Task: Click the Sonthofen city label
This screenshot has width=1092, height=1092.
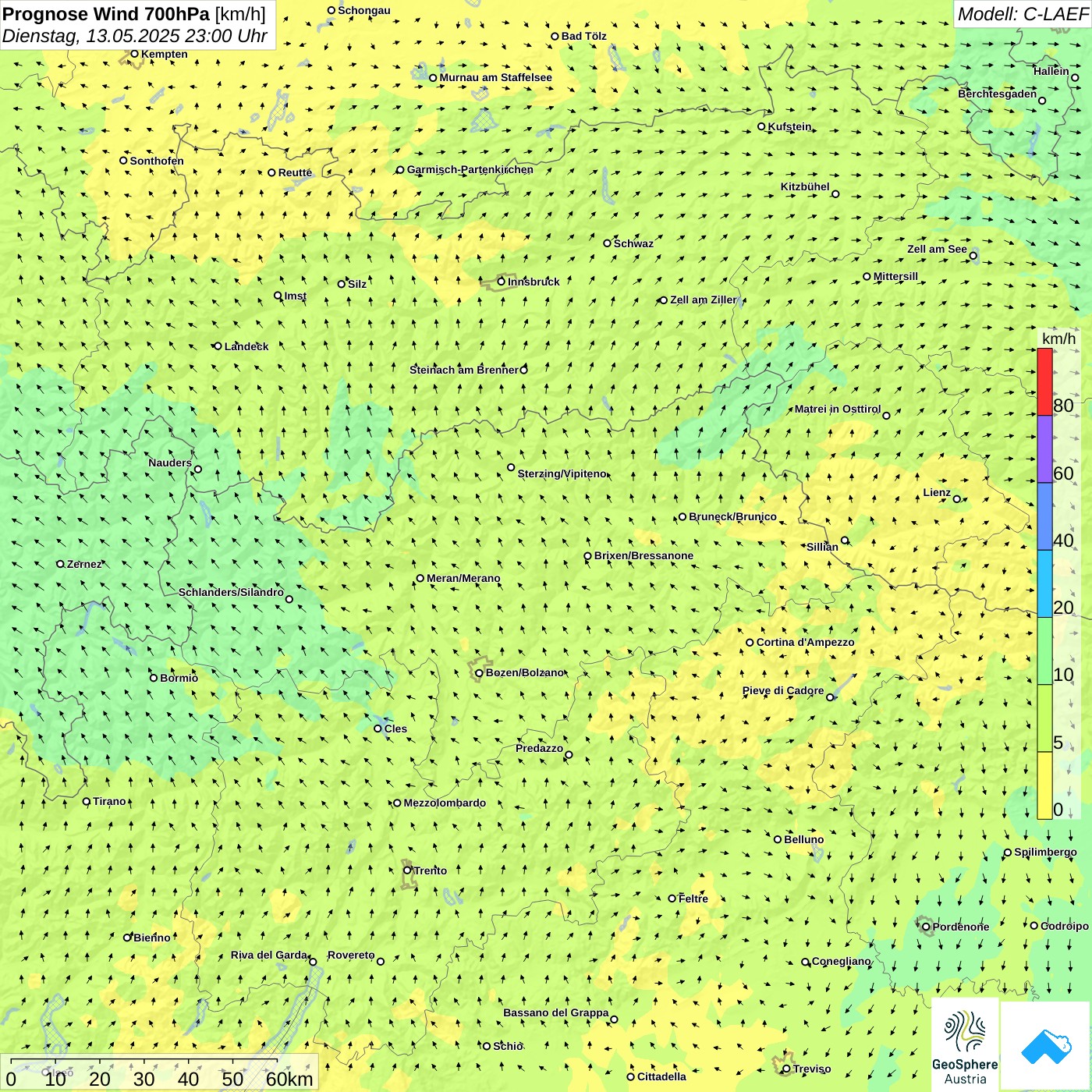Action: tap(157, 161)
